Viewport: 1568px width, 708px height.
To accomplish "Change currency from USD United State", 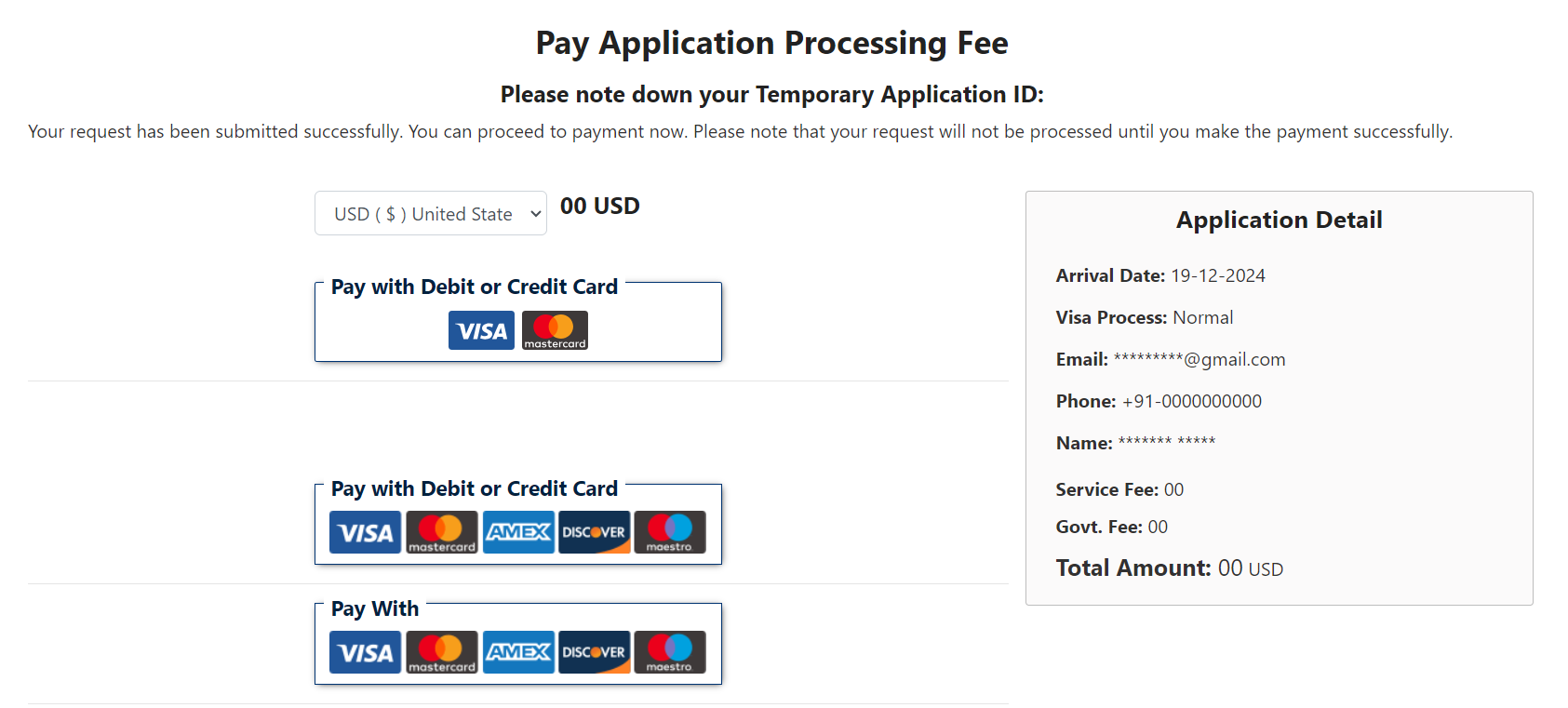I will pos(430,213).
